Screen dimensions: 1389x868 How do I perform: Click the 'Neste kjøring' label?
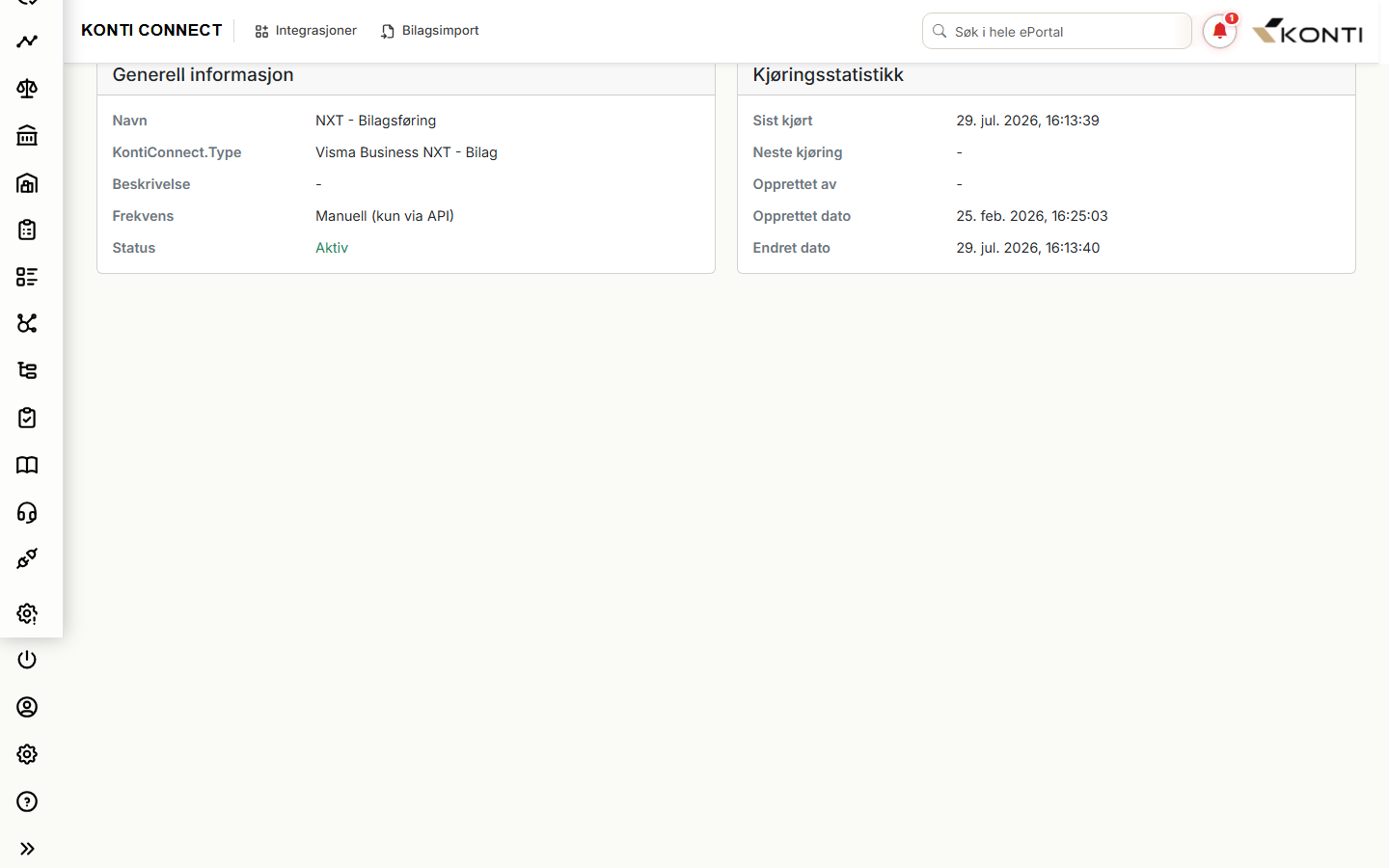[x=798, y=152]
